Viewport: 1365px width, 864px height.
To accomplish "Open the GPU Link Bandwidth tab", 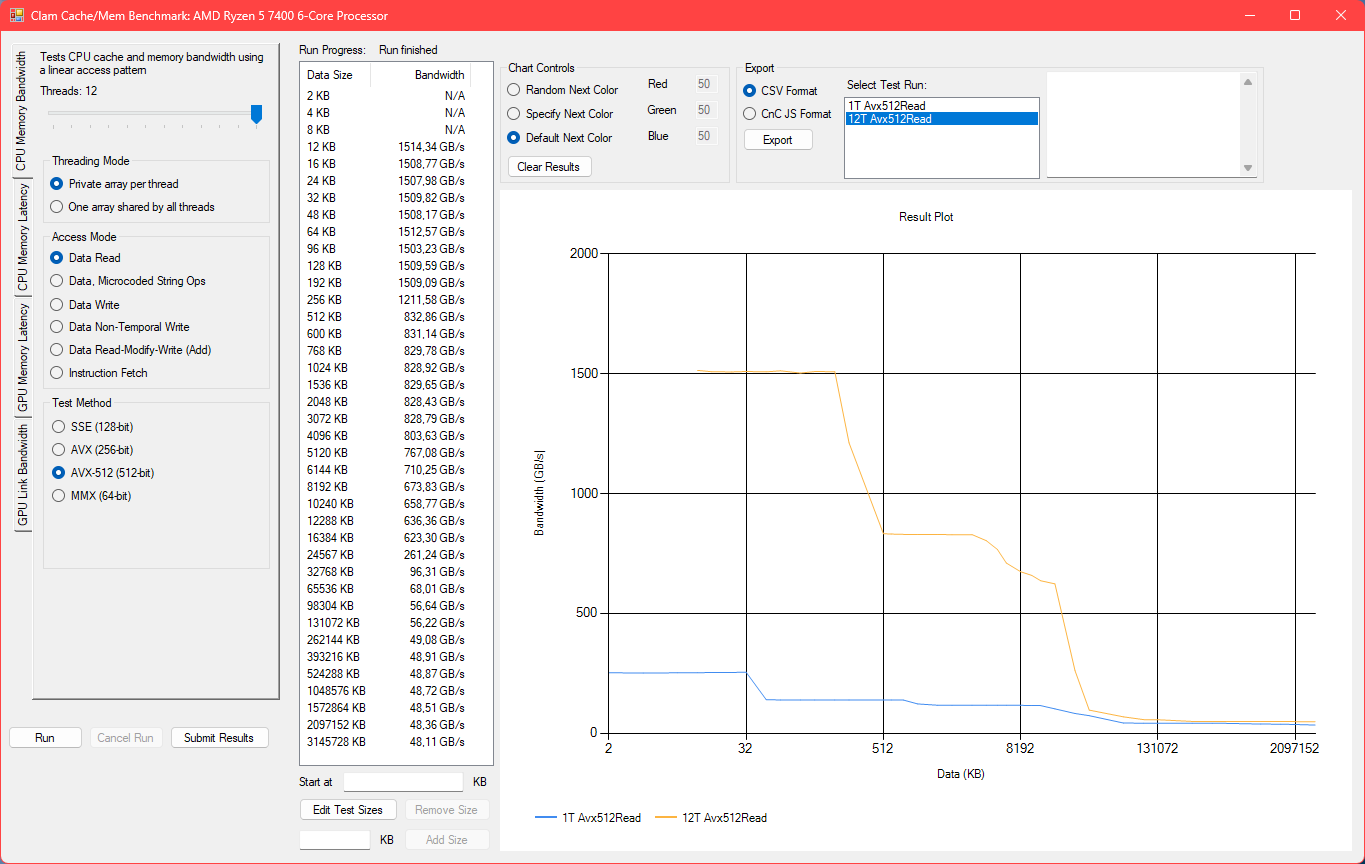I will (x=22, y=475).
